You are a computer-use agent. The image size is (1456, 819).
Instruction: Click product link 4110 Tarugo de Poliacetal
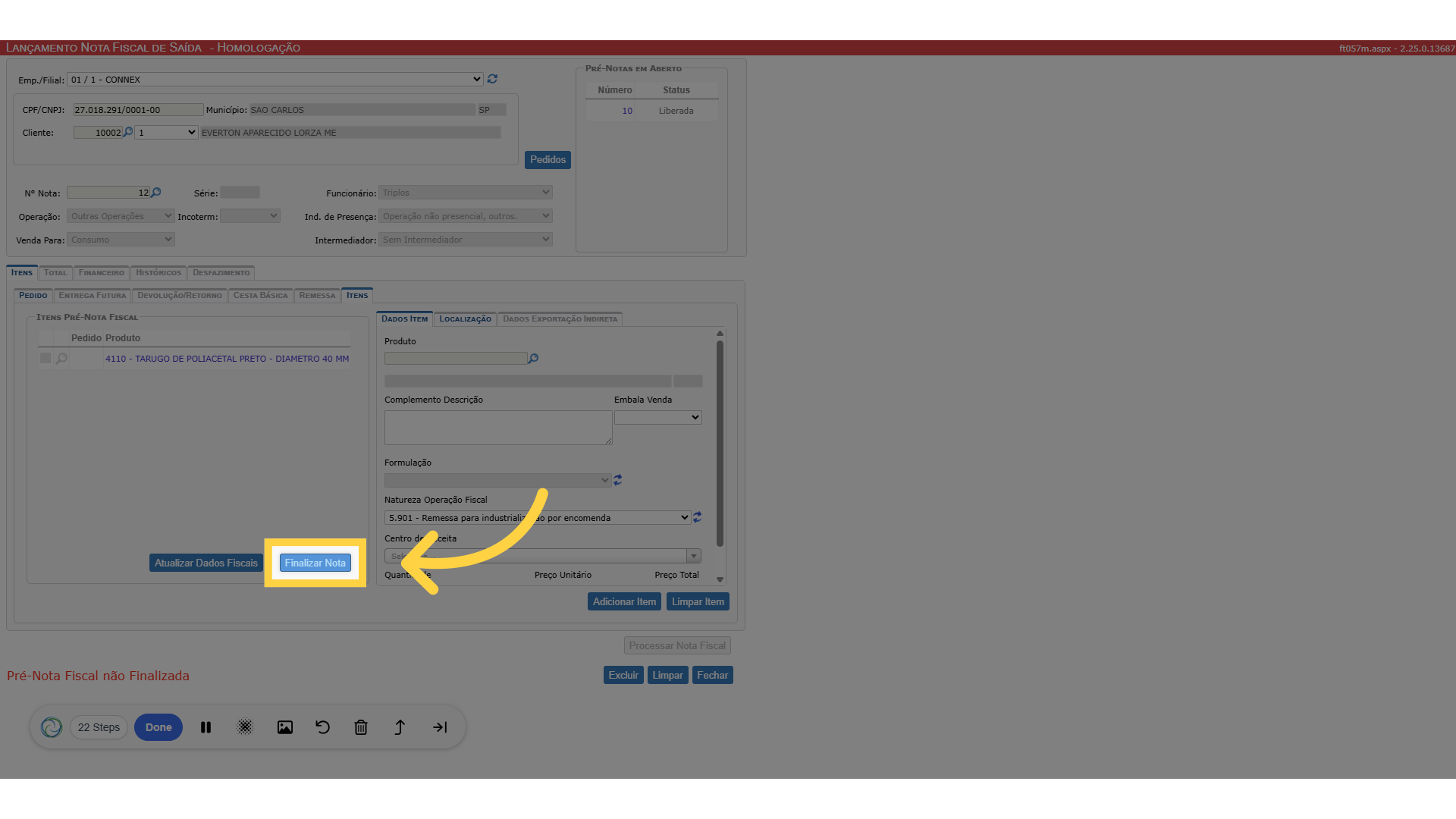pos(227,359)
